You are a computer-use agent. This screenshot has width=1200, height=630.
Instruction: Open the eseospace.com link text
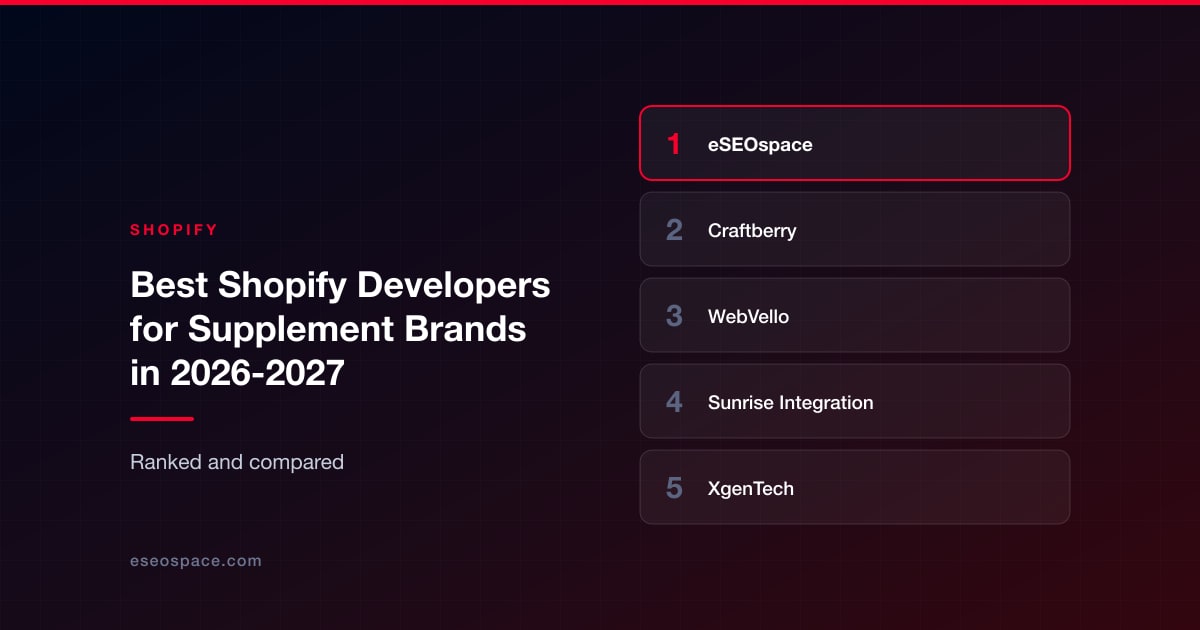coord(196,561)
